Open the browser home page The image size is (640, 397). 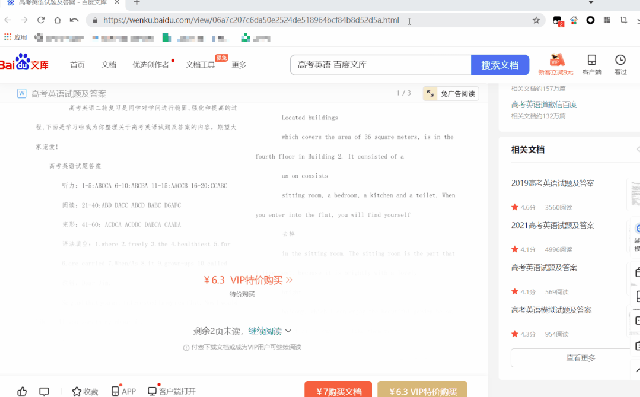58,20
